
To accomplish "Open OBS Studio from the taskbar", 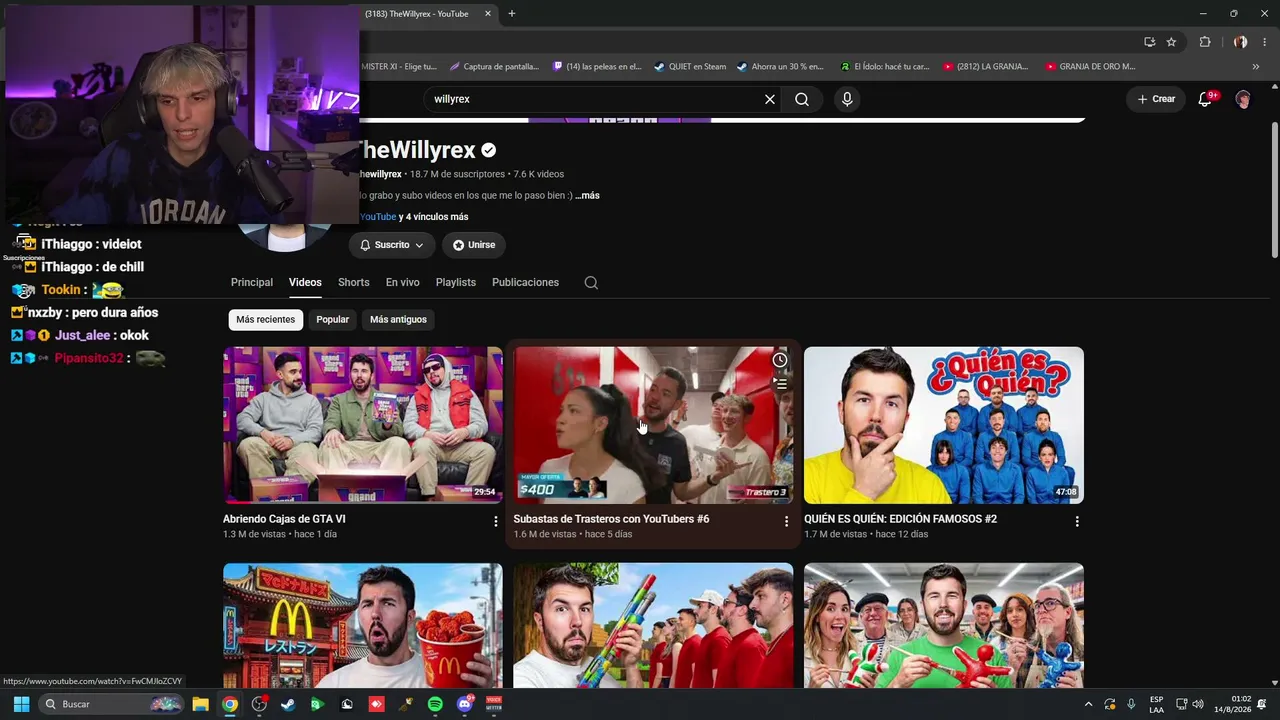I will pos(259,704).
